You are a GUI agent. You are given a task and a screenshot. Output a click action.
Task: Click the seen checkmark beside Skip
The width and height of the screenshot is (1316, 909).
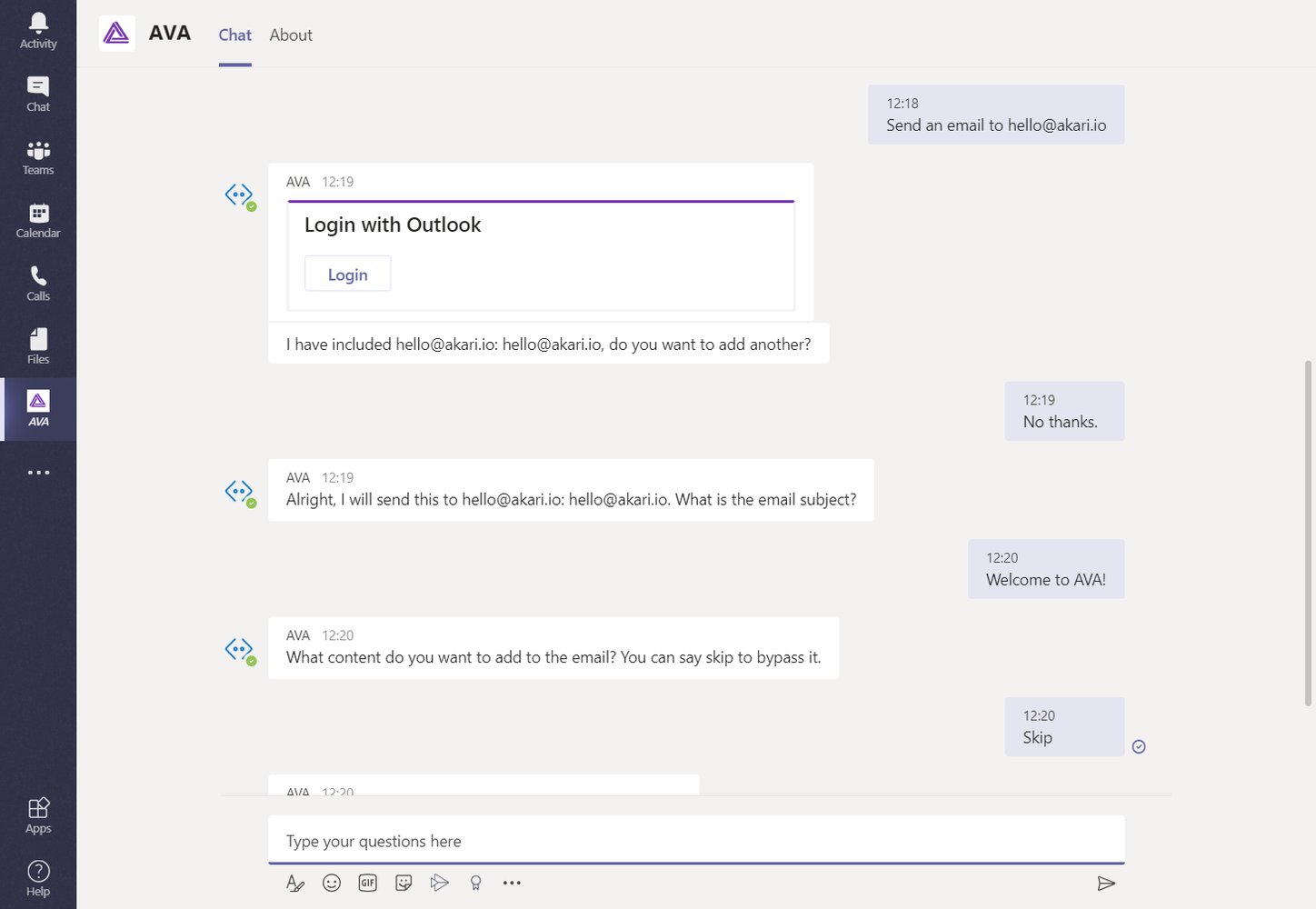[1139, 746]
